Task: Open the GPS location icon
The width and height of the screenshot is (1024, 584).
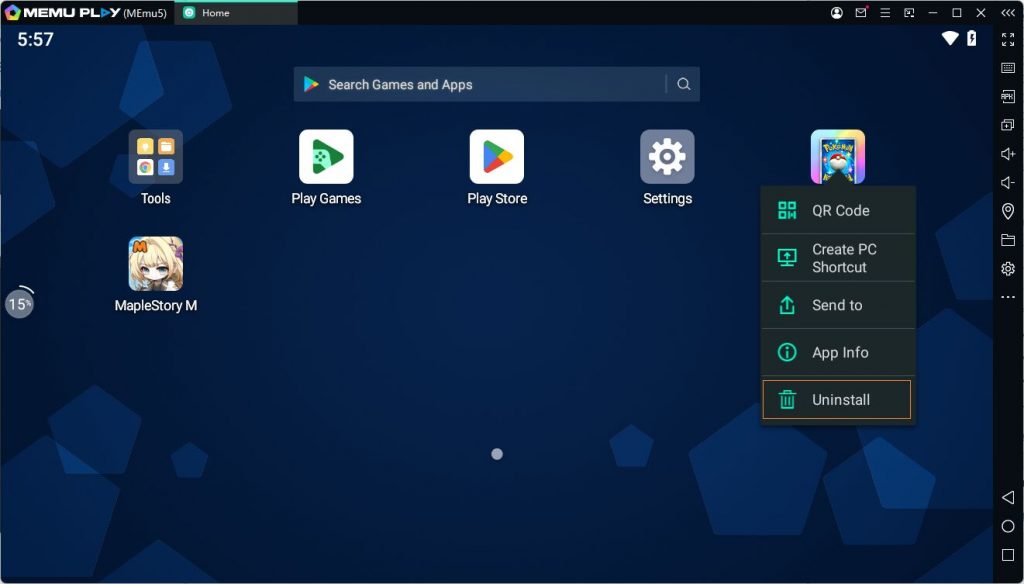Action: point(1007,211)
